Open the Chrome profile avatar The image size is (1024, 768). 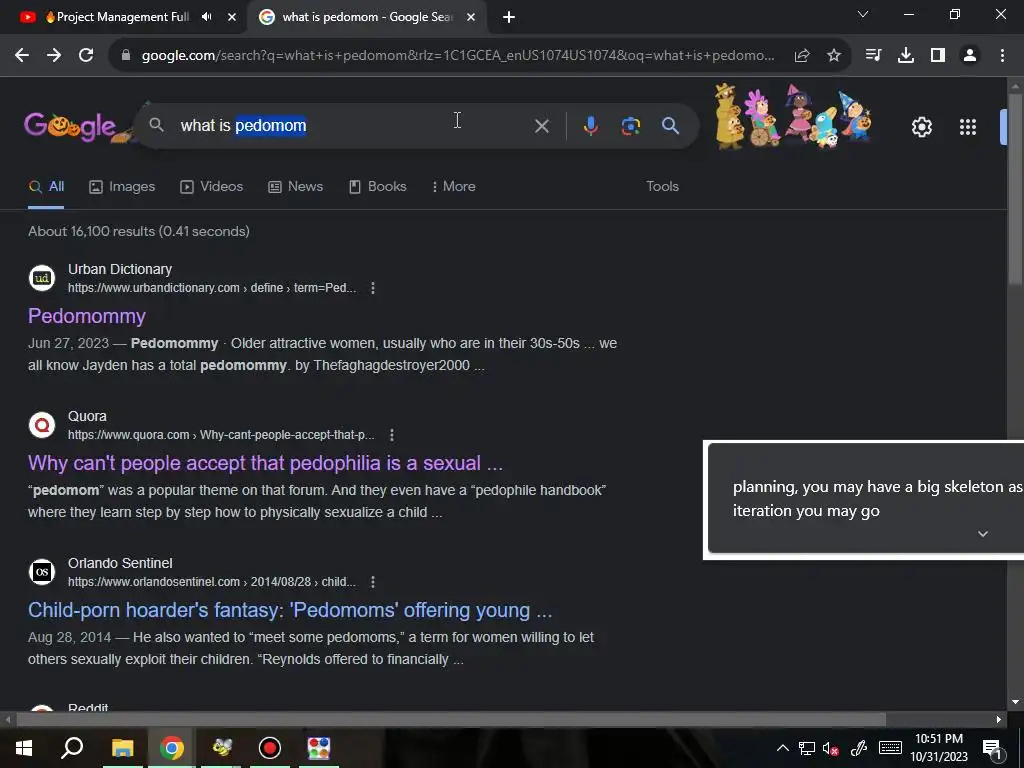(970, 56)
